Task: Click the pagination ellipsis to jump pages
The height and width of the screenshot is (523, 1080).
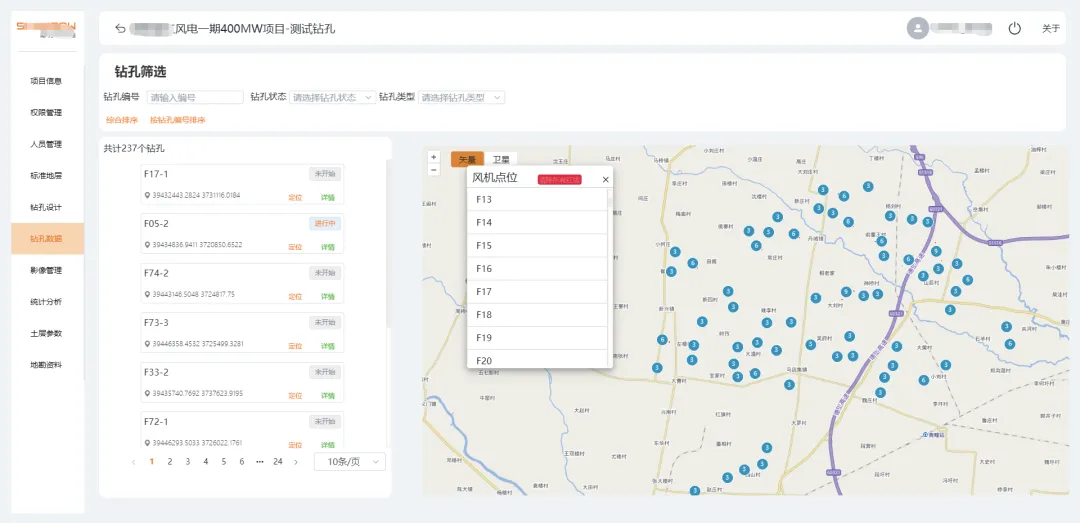Action: 260,462
